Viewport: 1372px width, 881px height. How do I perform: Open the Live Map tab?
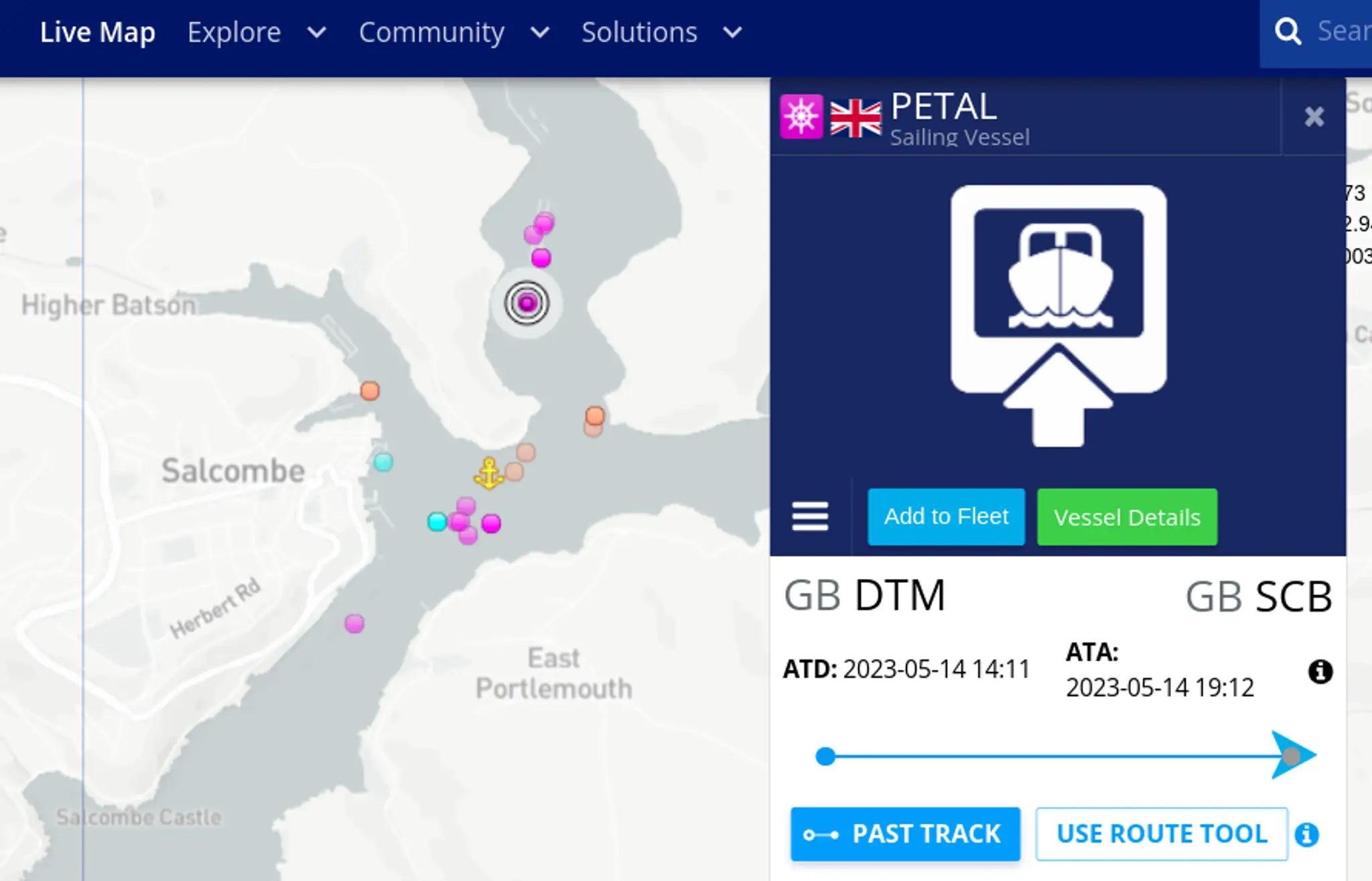(x=98, y=32)
